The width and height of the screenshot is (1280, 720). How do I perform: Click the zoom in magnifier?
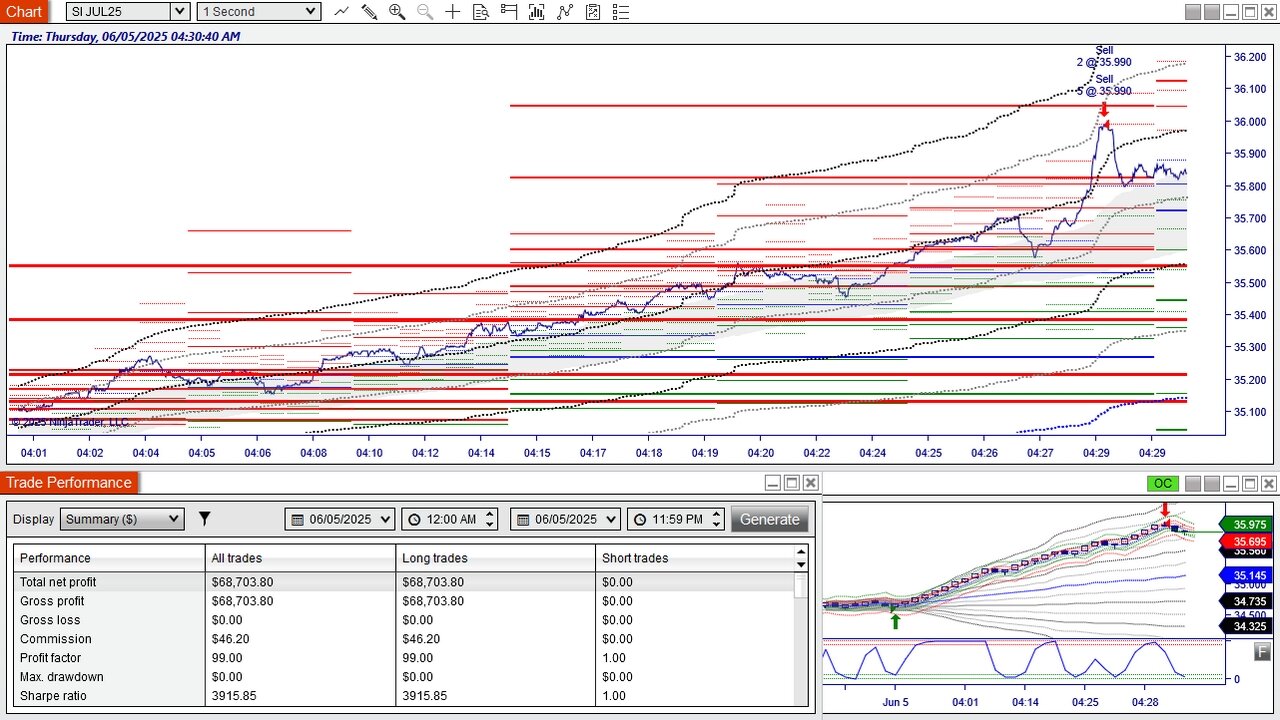pos(397,12)
